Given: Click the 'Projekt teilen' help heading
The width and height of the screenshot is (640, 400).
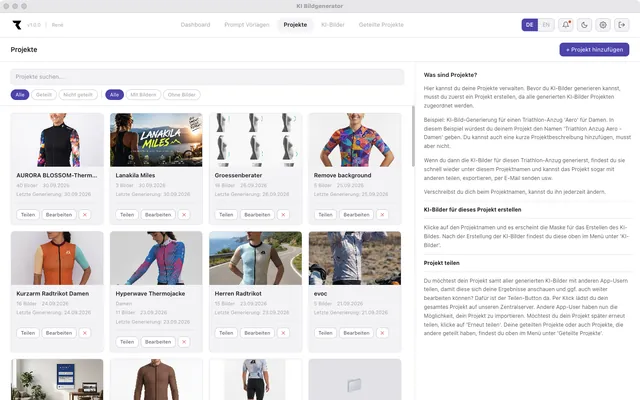Looking at the screenshot, I should click(442, 263).
